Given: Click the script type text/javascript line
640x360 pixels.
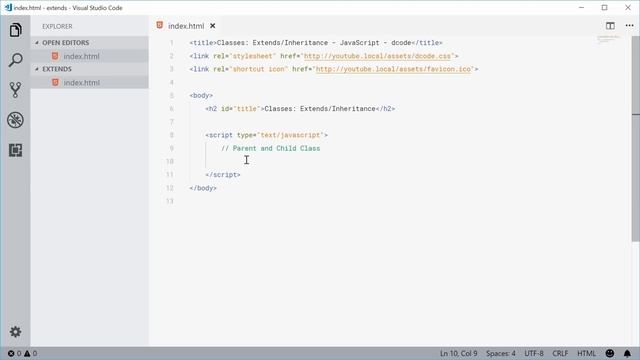Looking at the screenshot, I should (x=266, y=135).
